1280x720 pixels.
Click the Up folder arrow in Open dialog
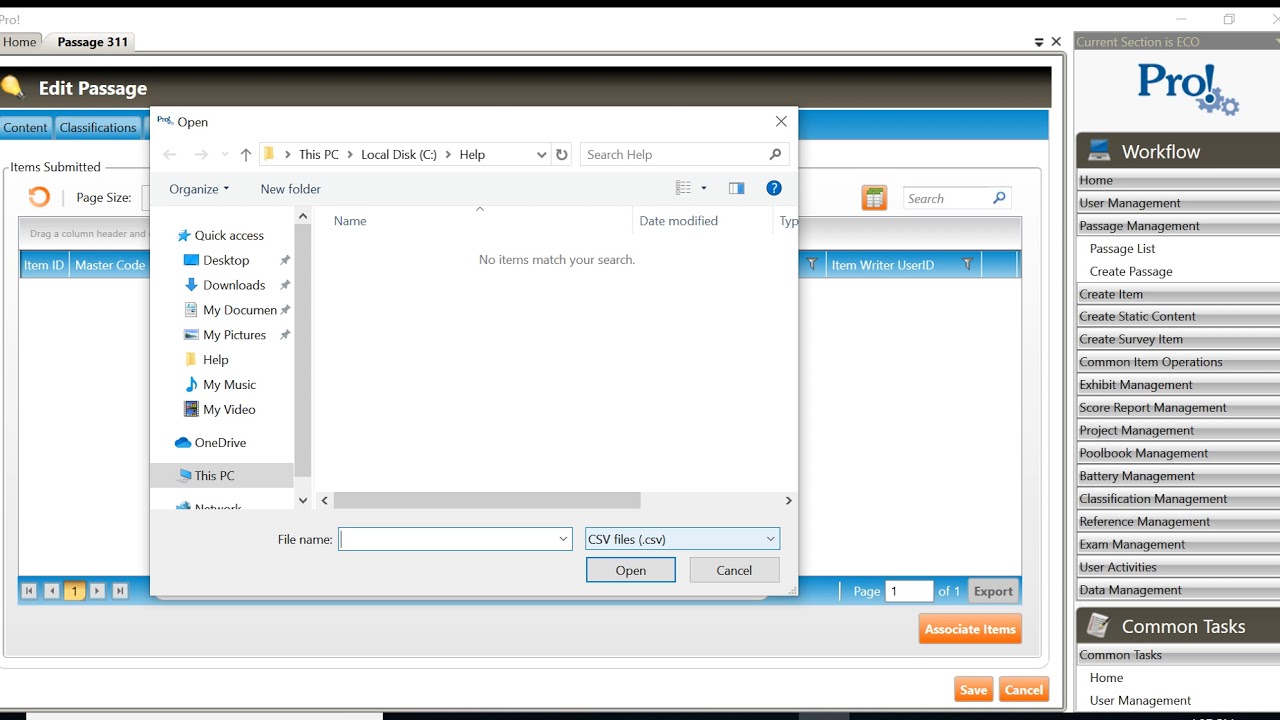coord(245,154)
